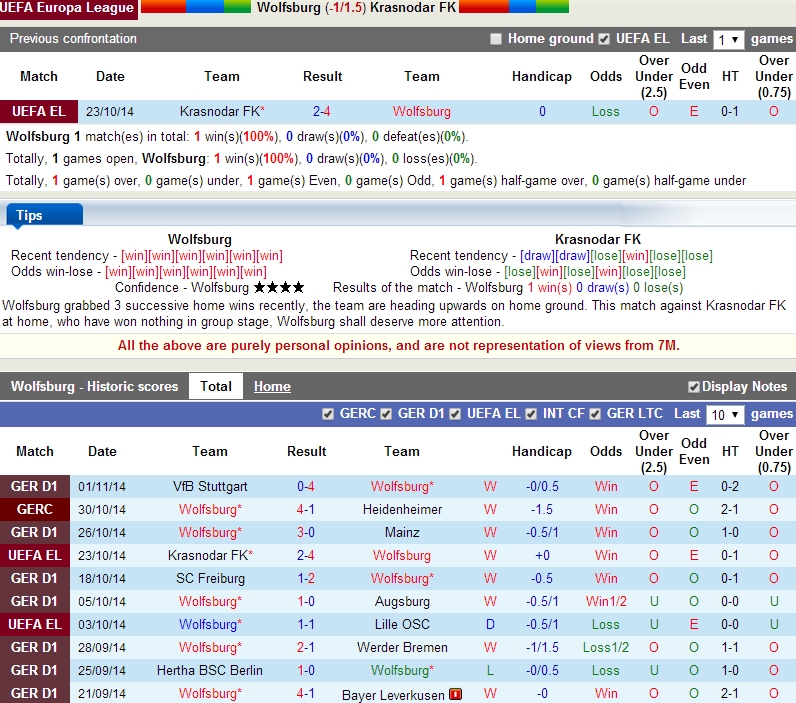Image resolution: width=796 pixels, height=703 pixels.
Task: Open Hertha BSC Berlin team link
Action: click(210, 671)
